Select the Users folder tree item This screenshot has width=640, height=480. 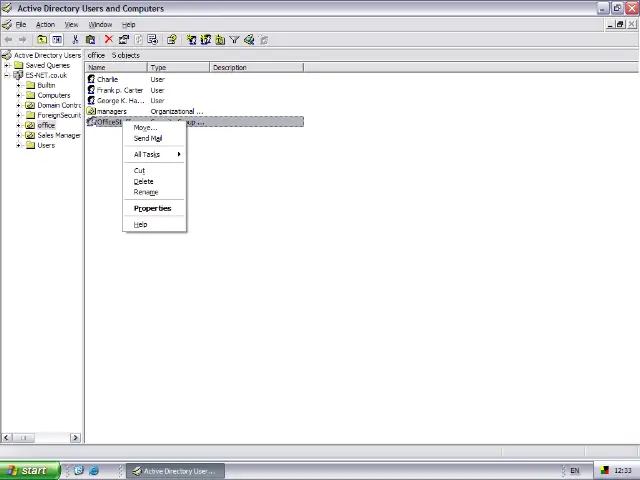click(46, 145)
